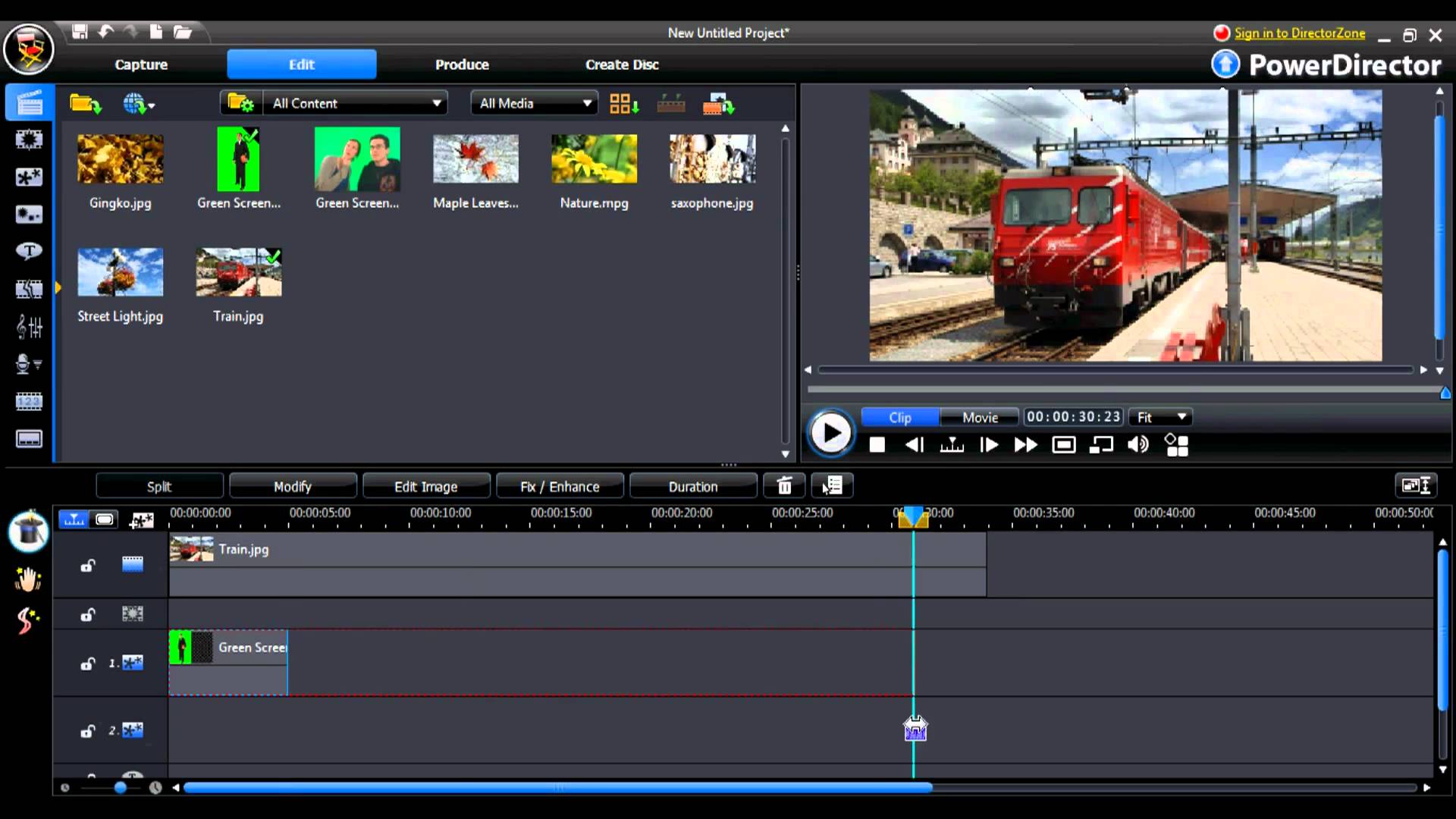The image size is (1456, 819).
Task: Delete selected clip with trash icon
Action: 784,486
